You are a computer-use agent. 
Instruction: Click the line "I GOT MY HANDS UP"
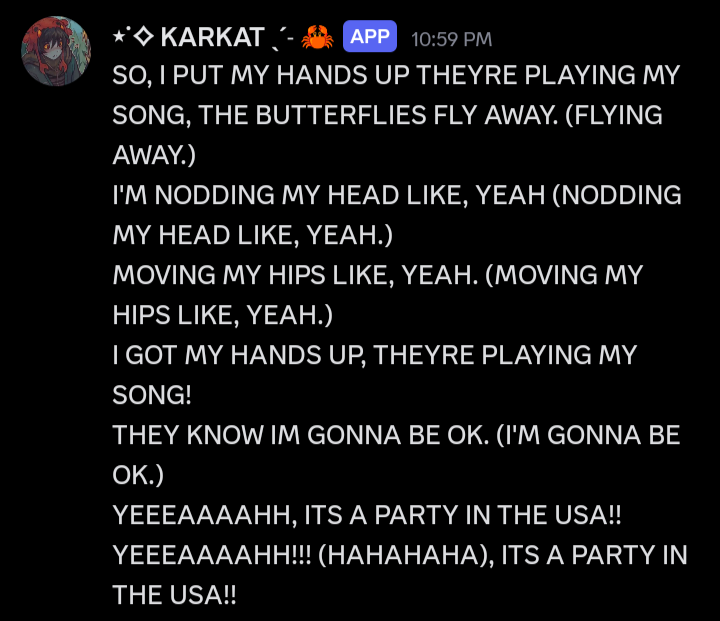[x=375, y=355]
